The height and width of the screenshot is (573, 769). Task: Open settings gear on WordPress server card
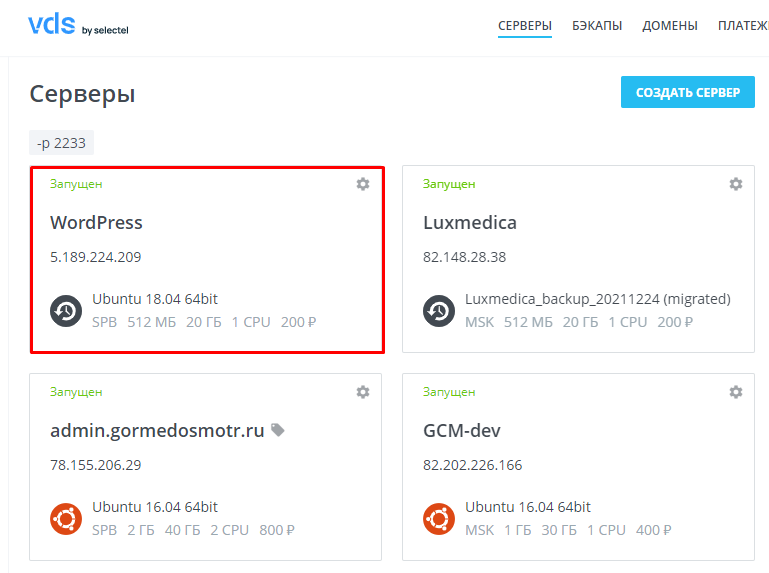tap(363, 184)
